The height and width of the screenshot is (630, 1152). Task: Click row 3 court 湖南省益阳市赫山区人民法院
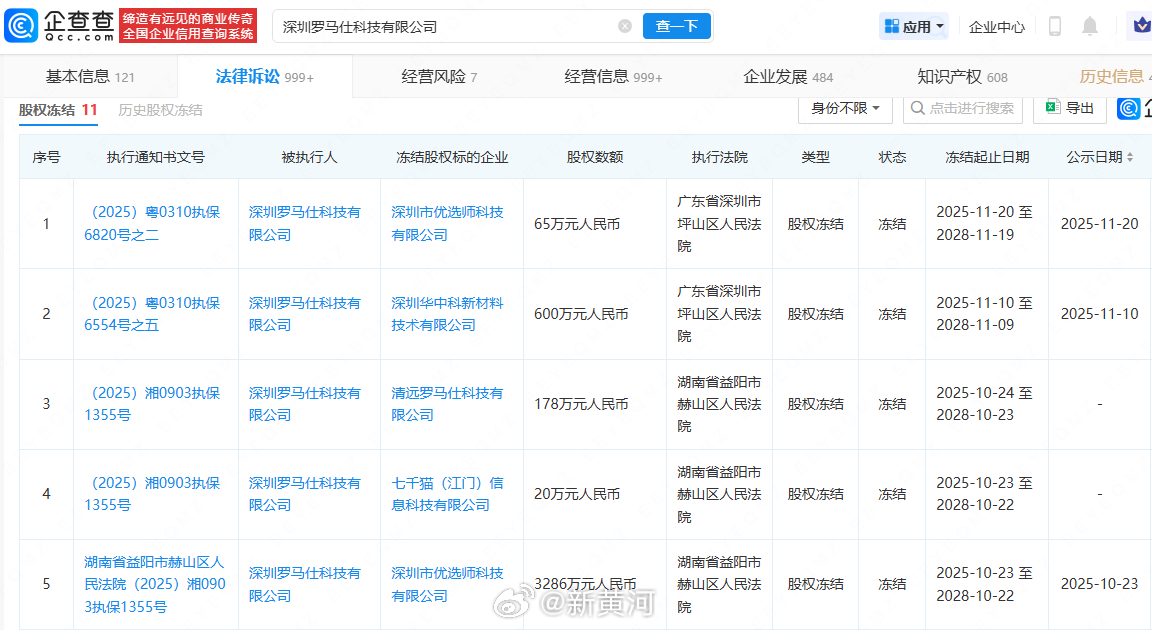click(x=719, y=404)
